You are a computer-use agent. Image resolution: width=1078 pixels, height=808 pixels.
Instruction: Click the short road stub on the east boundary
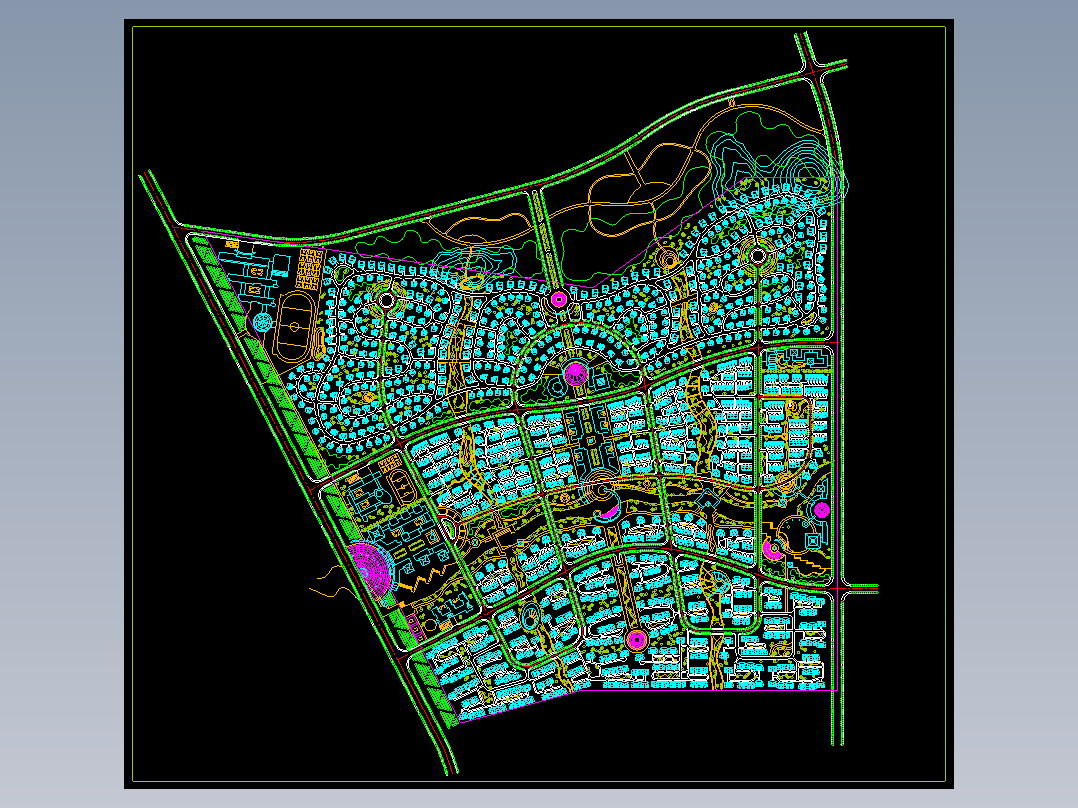[x=859, y=589]
